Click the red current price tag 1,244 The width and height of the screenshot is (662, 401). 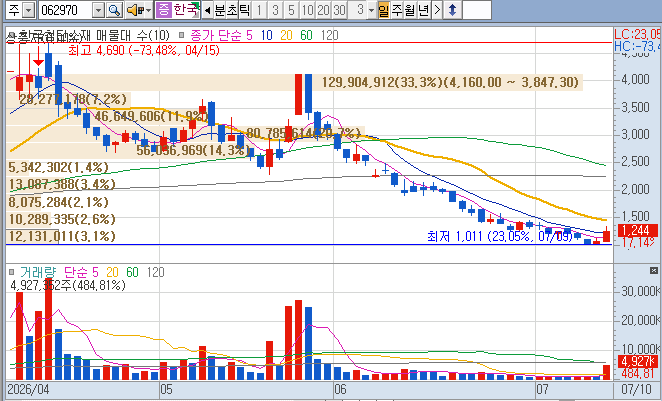click(x=638, y=230)
